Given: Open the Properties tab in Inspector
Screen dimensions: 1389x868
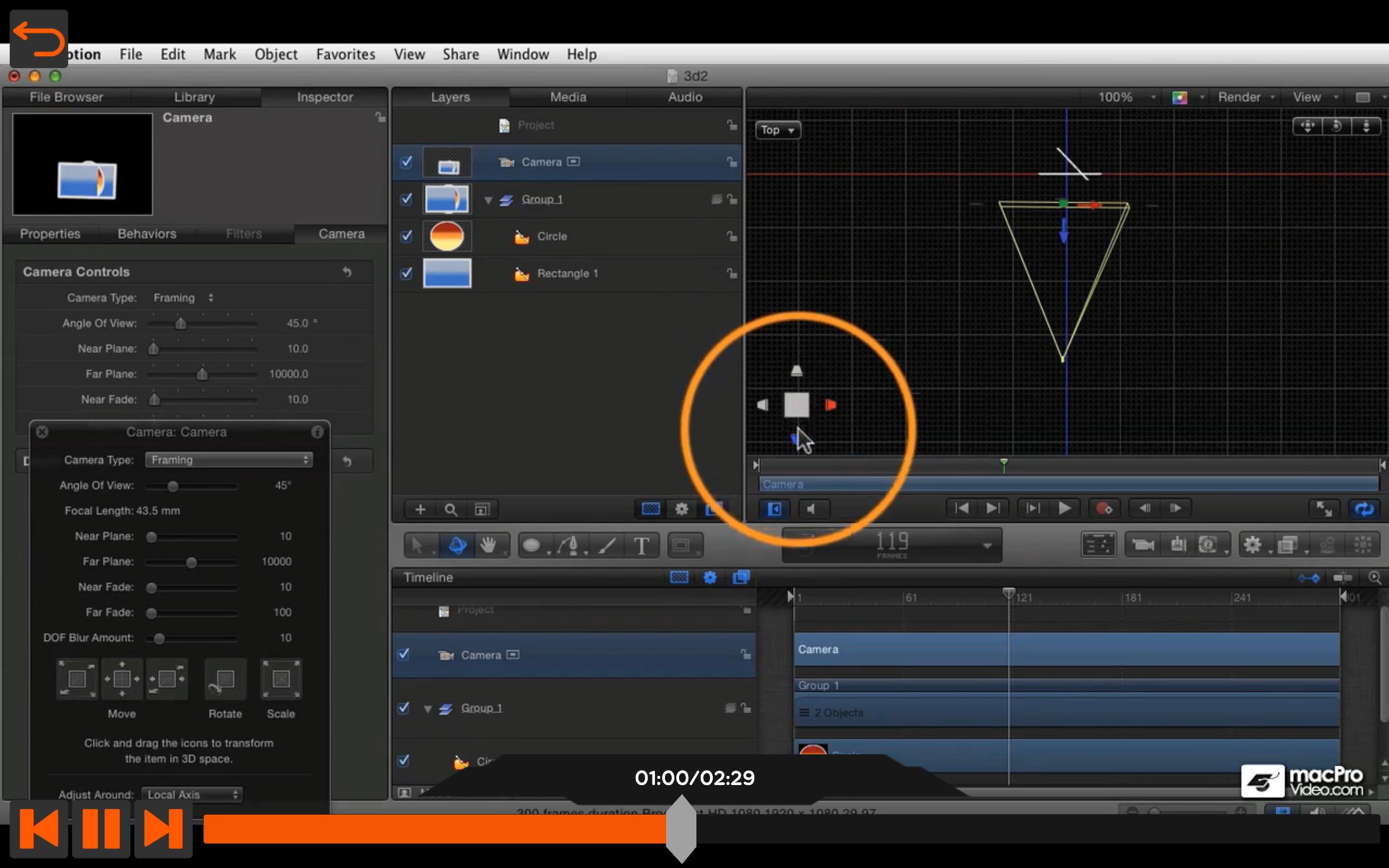Looking at the screenshot, I should 50,234.
